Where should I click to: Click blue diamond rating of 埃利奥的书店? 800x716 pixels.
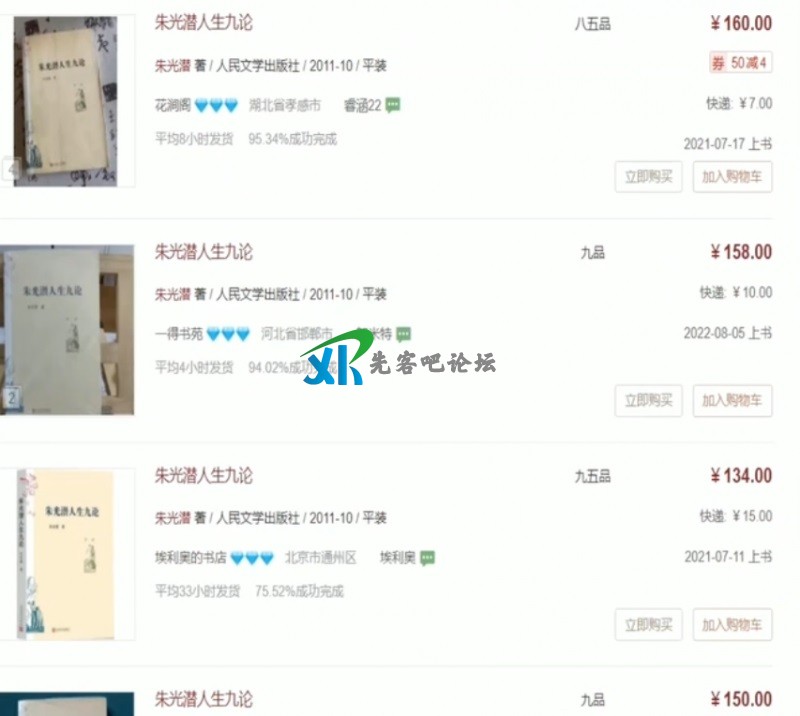pos(252,558)
